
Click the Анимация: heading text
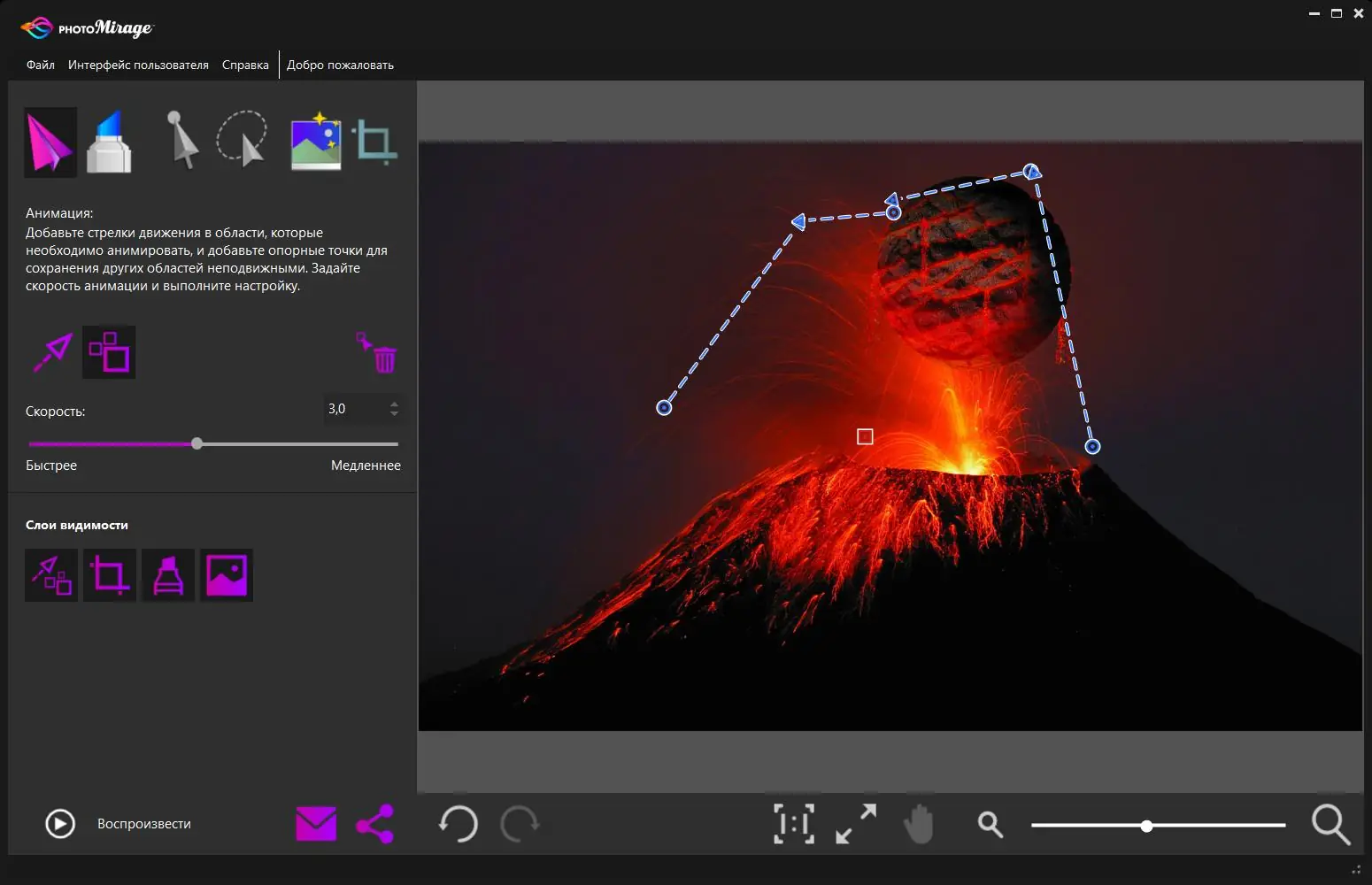(x=59, y=213)
